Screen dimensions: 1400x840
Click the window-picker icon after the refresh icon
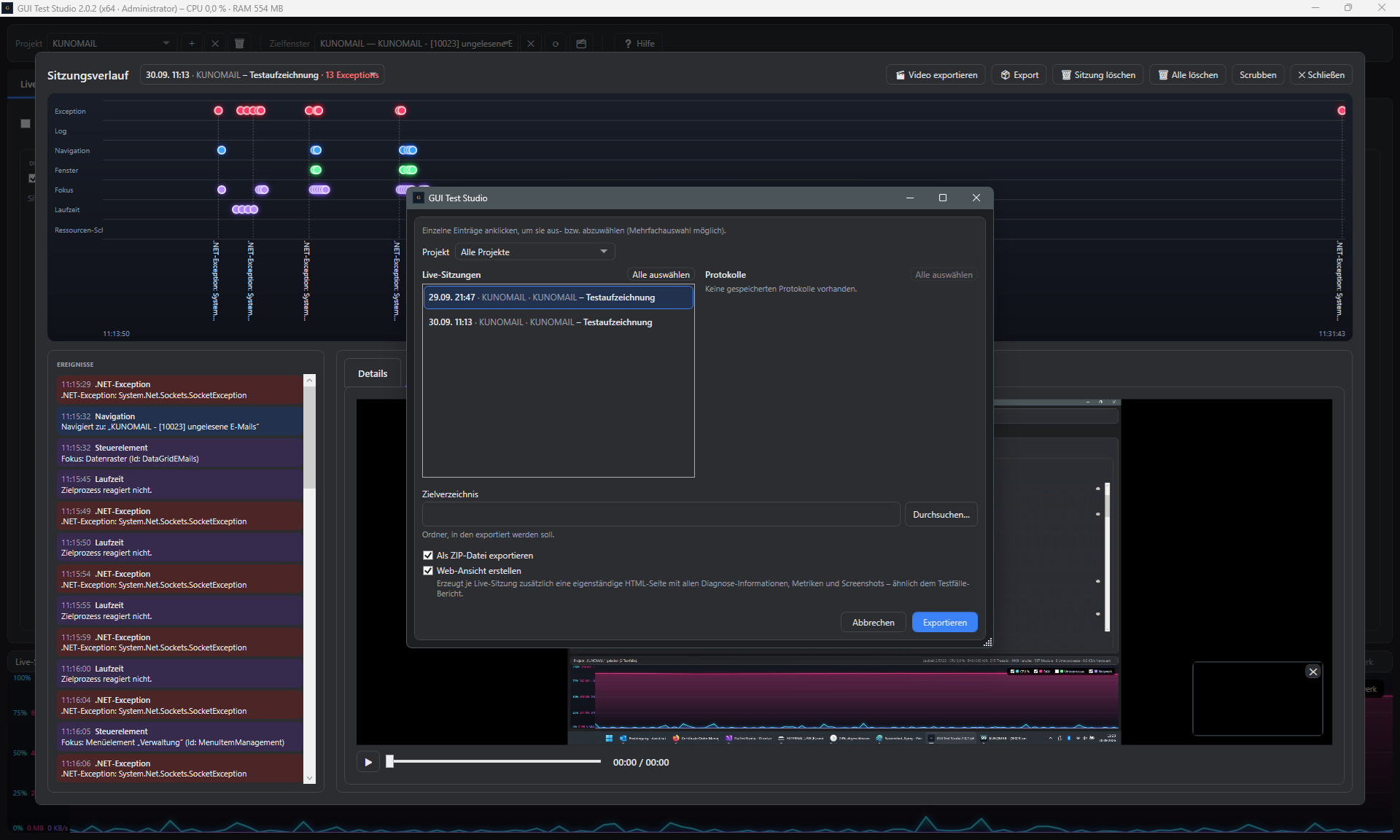click(x=581, y=44)
